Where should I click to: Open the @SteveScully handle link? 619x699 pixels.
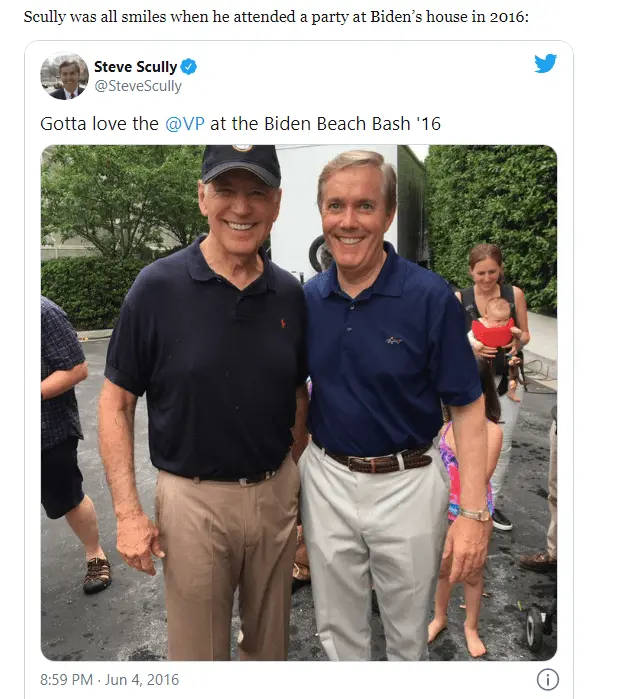[138, 86]
